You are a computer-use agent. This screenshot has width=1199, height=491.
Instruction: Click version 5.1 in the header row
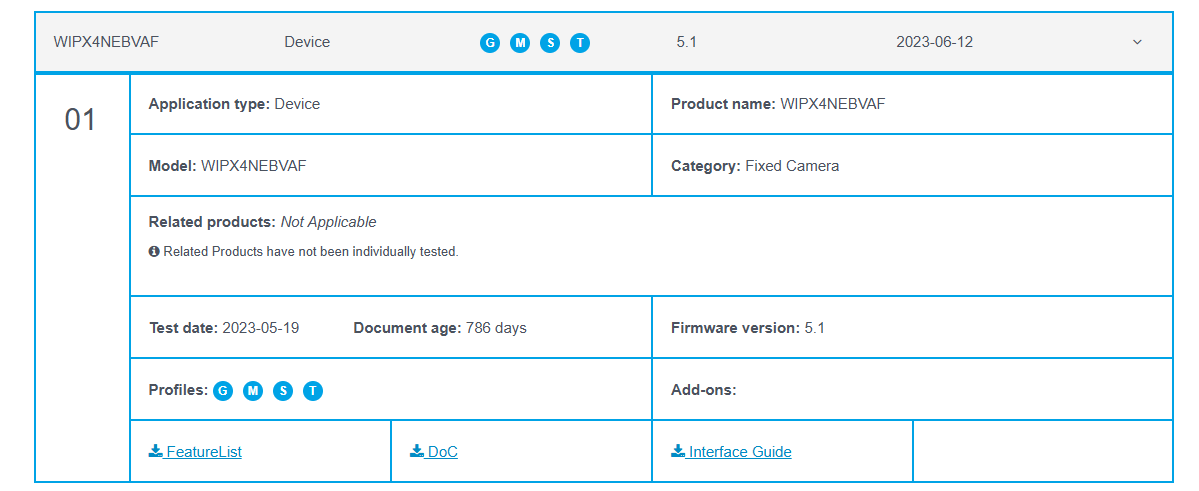pyautogui.click(x=686, y=42)
